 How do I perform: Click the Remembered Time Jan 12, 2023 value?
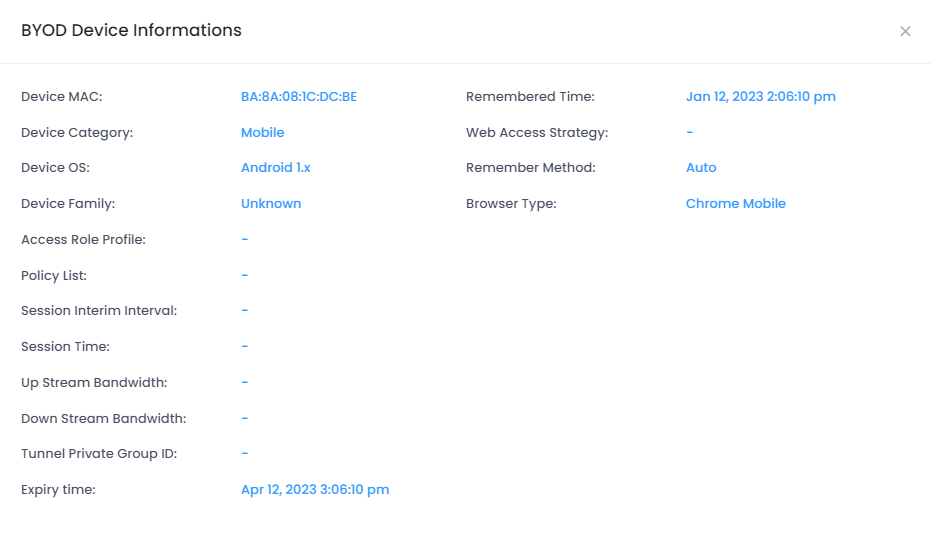tap(760, 97)
